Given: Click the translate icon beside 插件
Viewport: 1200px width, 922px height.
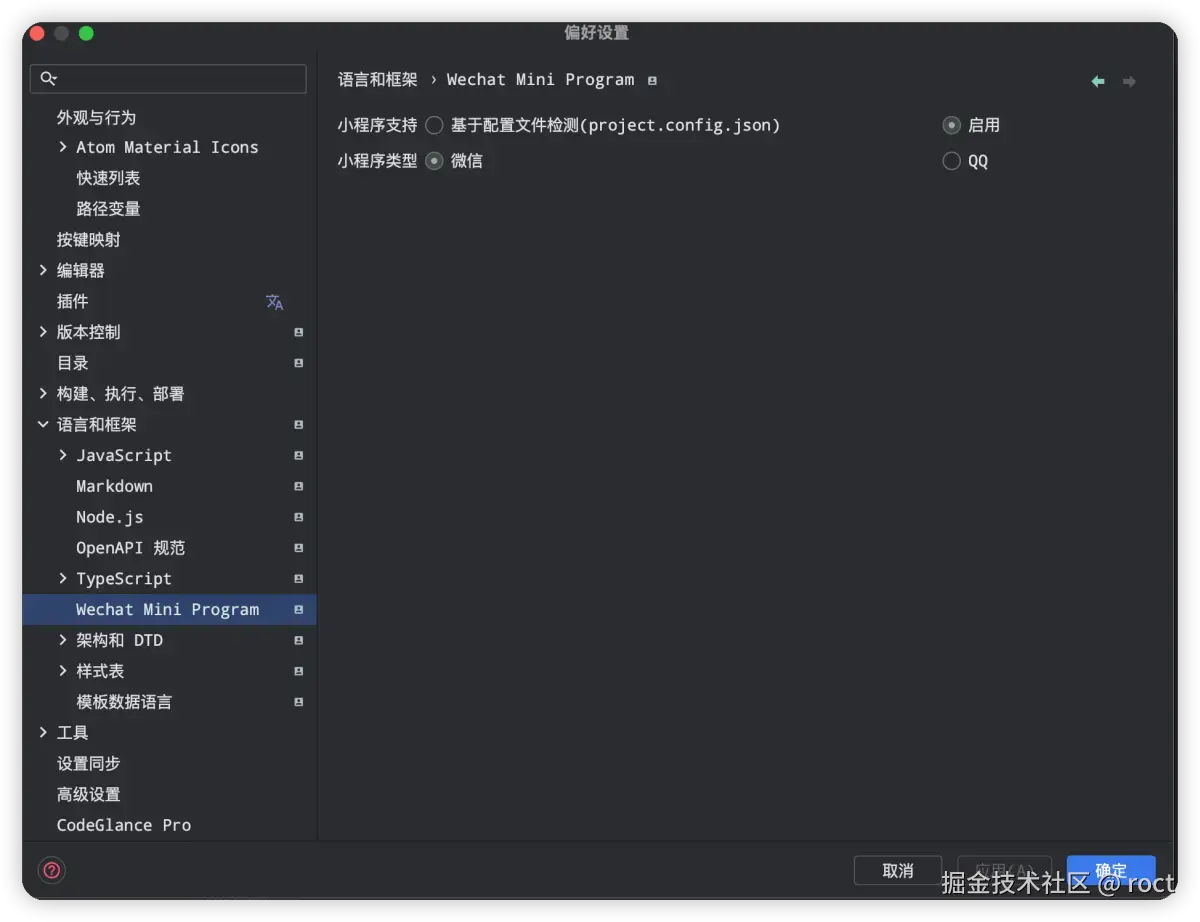Looking at the screenshot, I should pos(275,302).
